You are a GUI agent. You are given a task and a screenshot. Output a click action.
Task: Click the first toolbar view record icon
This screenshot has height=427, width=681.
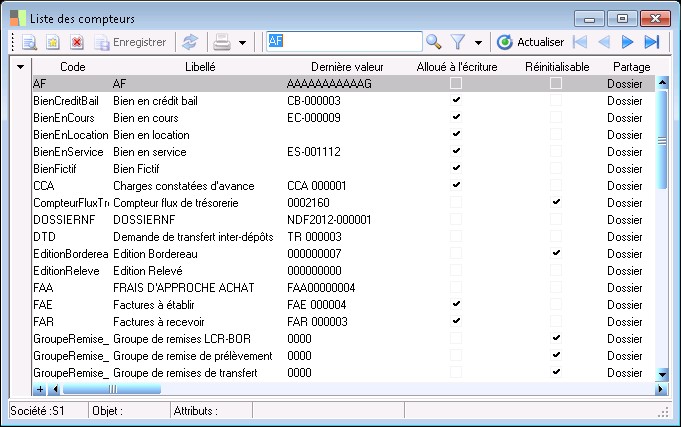click(29, 42)
